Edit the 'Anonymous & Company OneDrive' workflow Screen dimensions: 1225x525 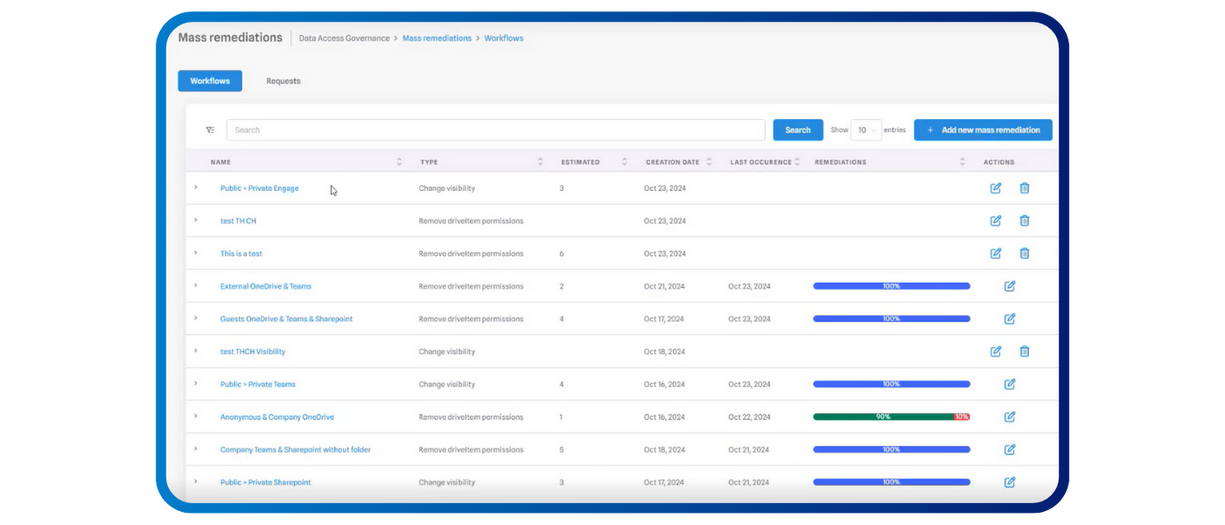pos(1009,417)
